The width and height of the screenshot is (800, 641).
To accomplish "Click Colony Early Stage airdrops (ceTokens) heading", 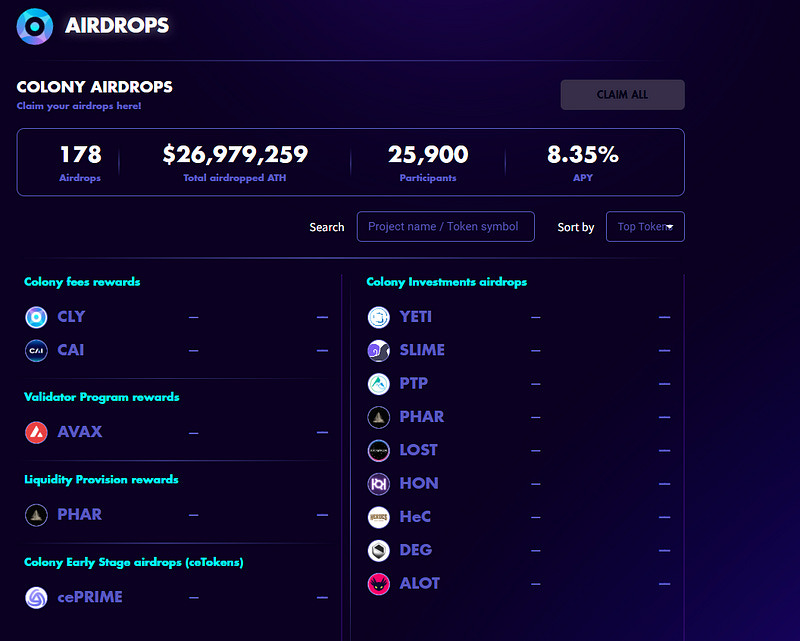I will 134,562.
